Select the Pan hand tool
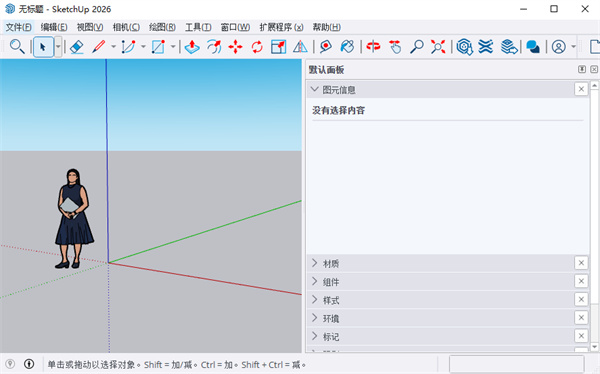This screenshot has height=374, width=600. point(395,47)
